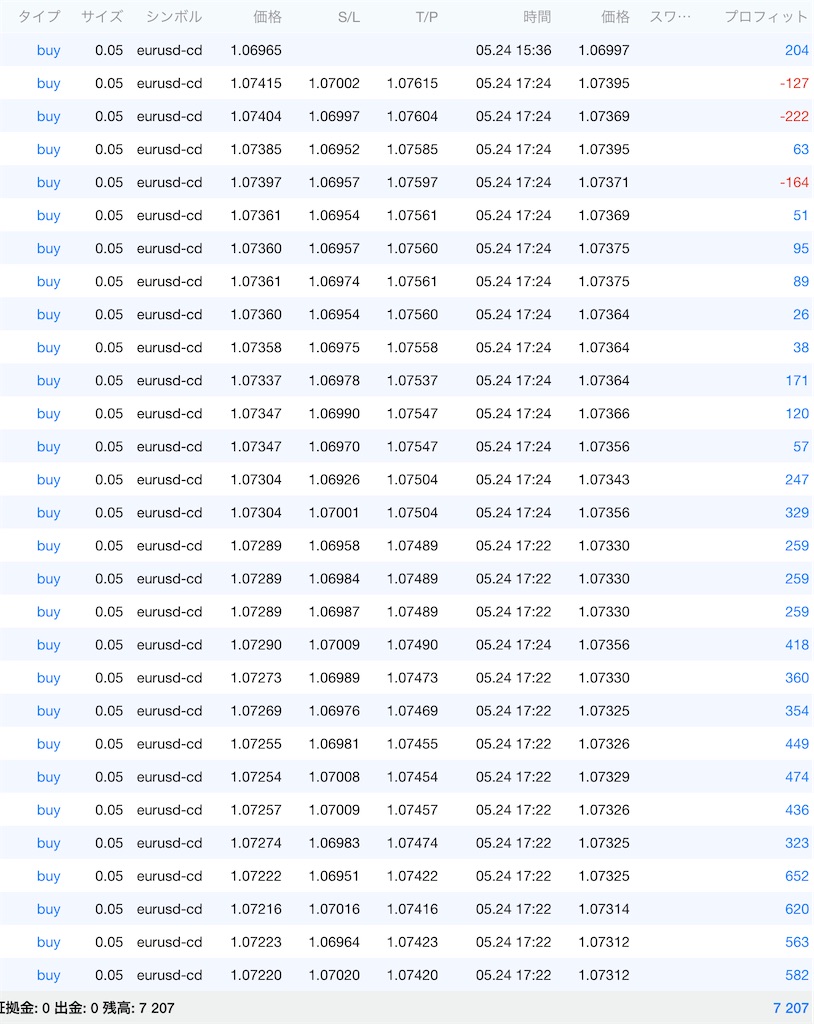Screen dimensions: 814x1024
Task: Click the T/P column header
Action: (427, 17)
